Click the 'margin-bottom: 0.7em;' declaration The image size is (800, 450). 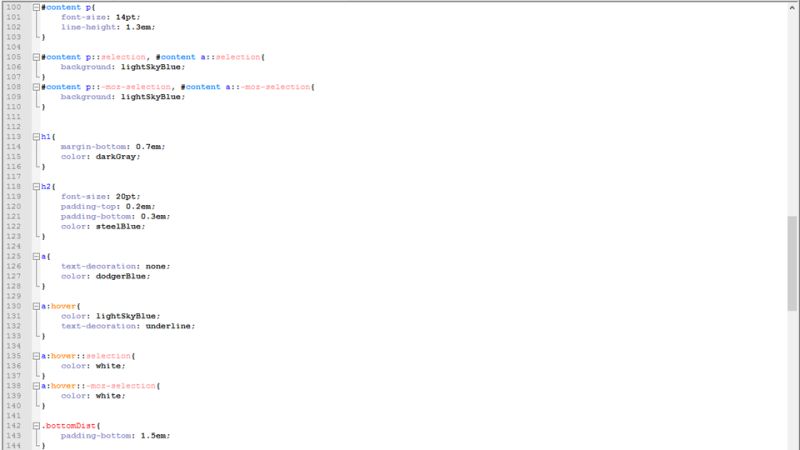pos(113,147)
